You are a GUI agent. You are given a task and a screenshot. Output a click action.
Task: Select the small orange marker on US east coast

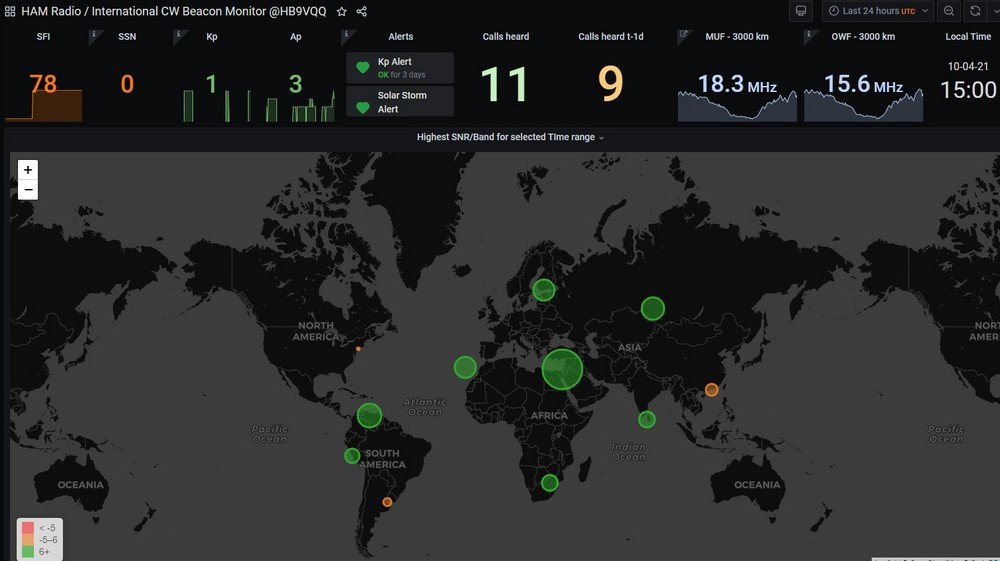coord(358,349)
